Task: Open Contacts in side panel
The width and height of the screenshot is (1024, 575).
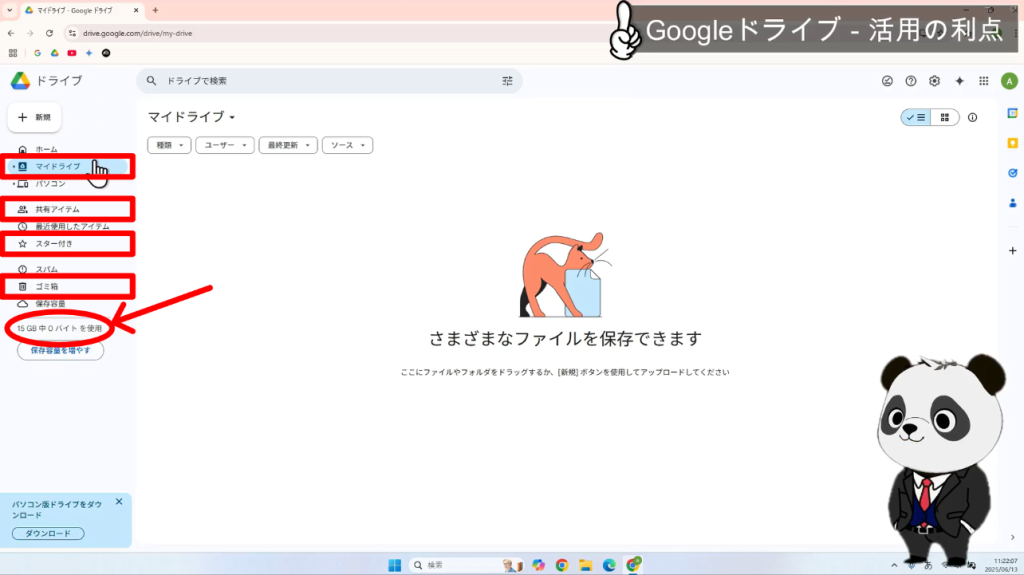Action: (1012, 203)
